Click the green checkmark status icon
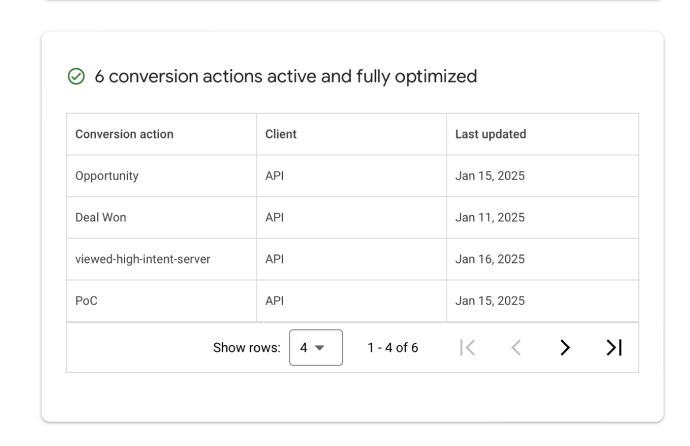The height and width of the screenshot is (446, 690). (x=76, y=77)
